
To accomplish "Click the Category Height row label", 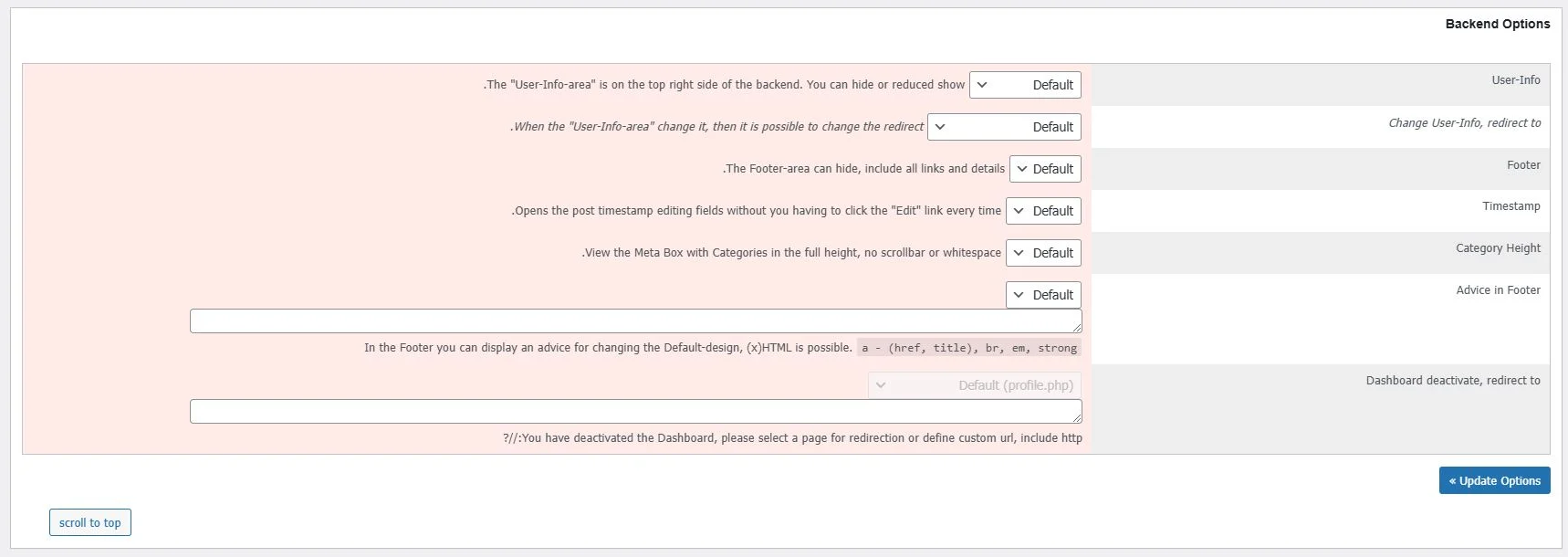I will [1498, 248].
